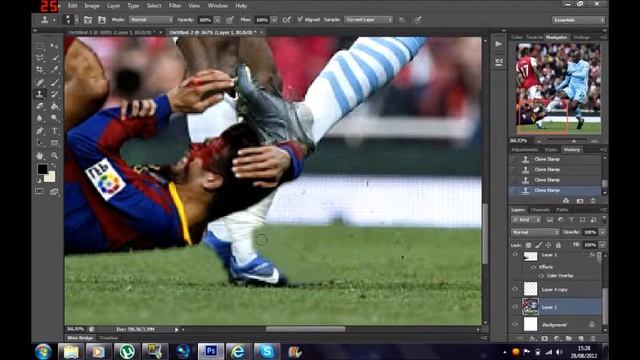Create a new adjustment layer
The image size is (640, 360).
click(557, 338)
